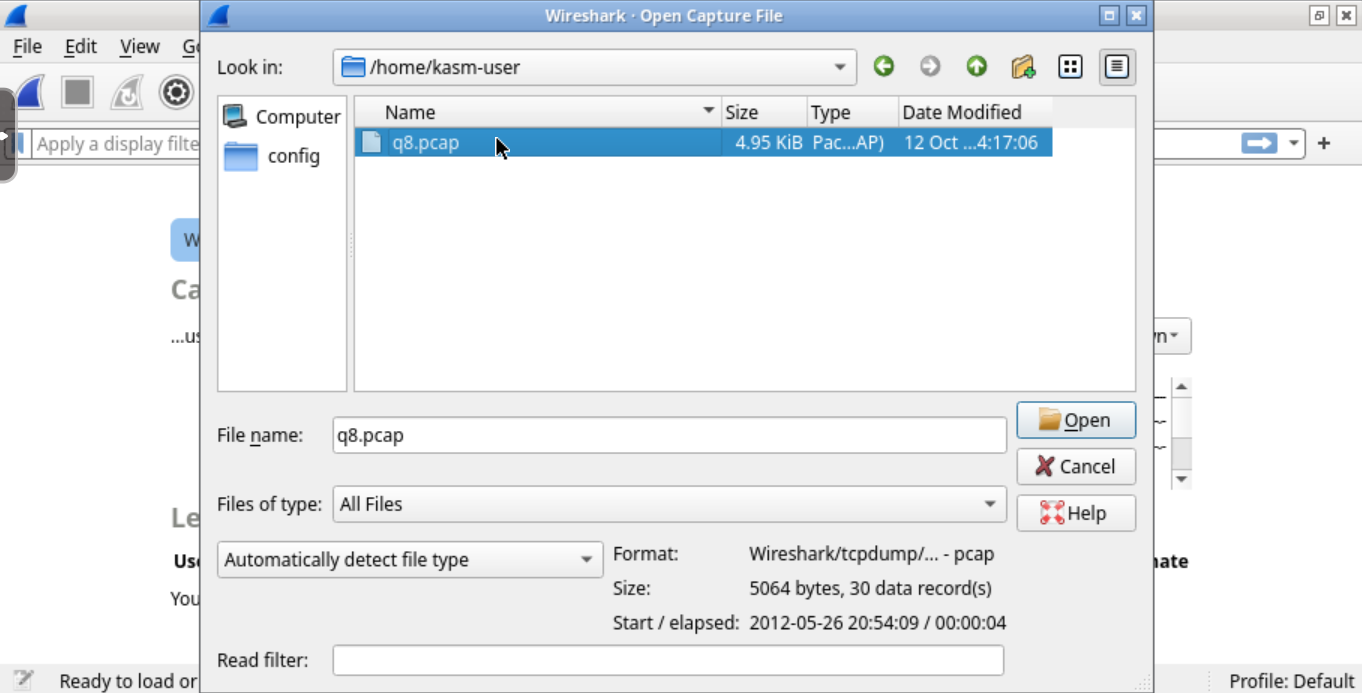Screen dimensions: 1362x693
Task: Open the File menu
Action: 27,47
